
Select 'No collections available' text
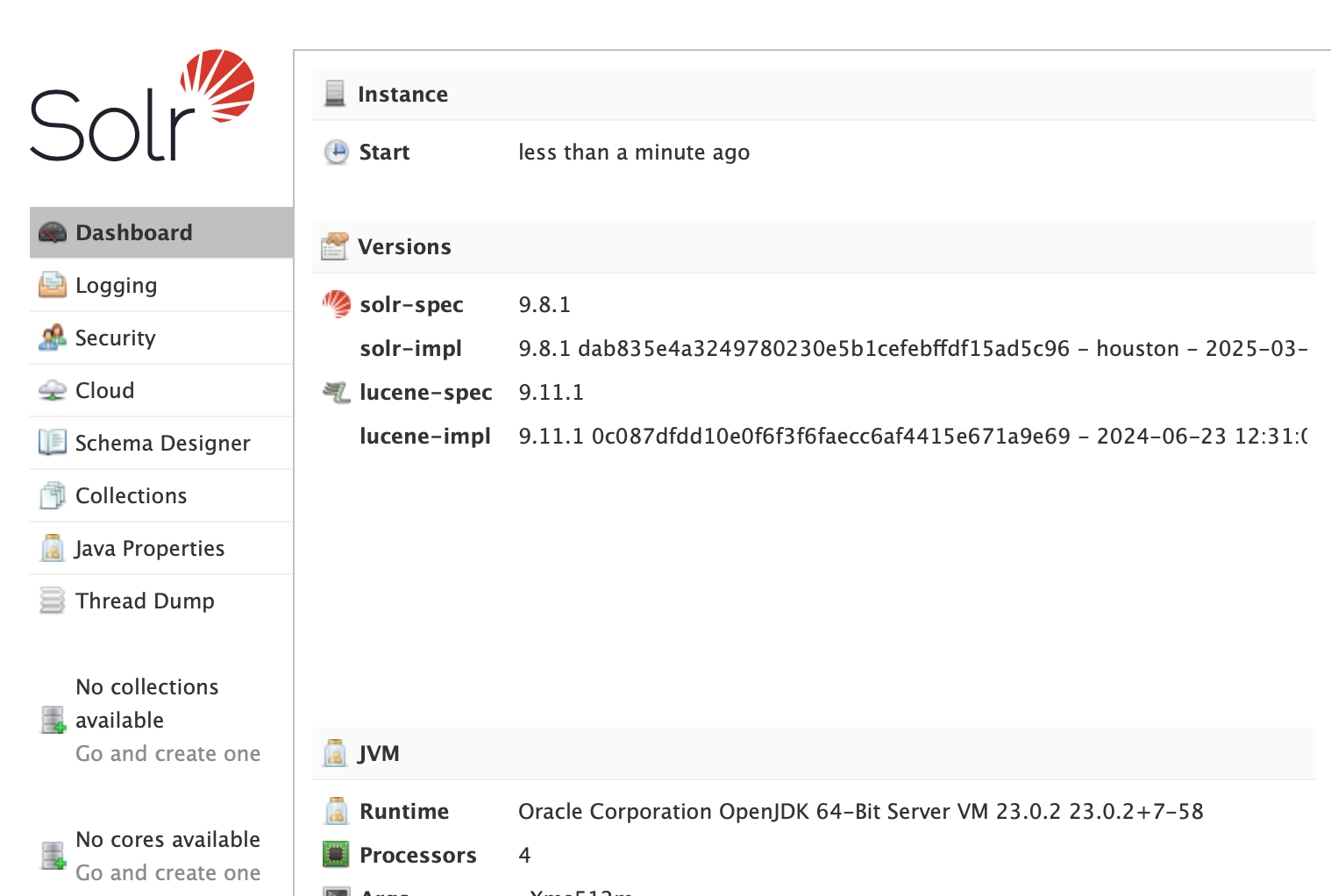coord(147,703)
